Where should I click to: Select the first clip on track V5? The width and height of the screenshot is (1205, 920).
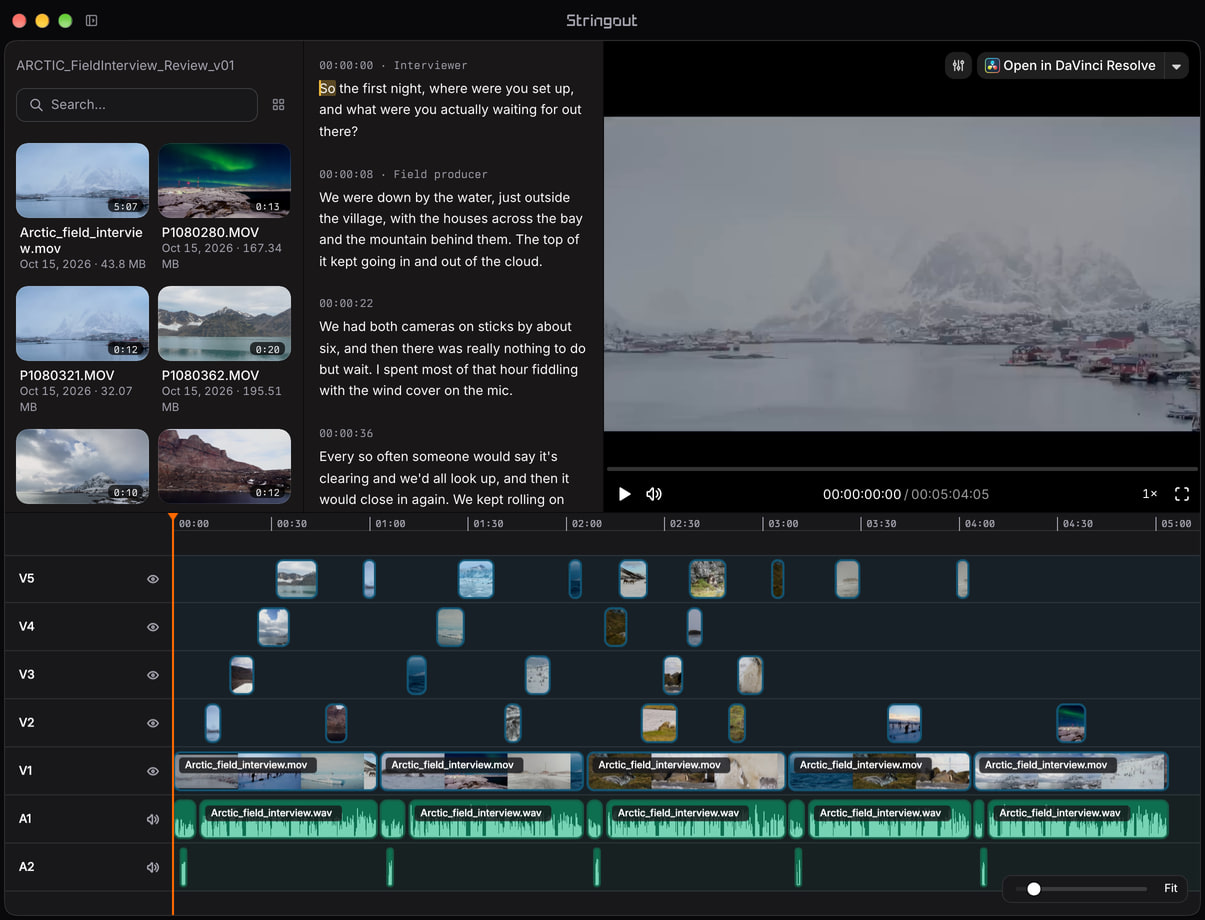[297, 579]
